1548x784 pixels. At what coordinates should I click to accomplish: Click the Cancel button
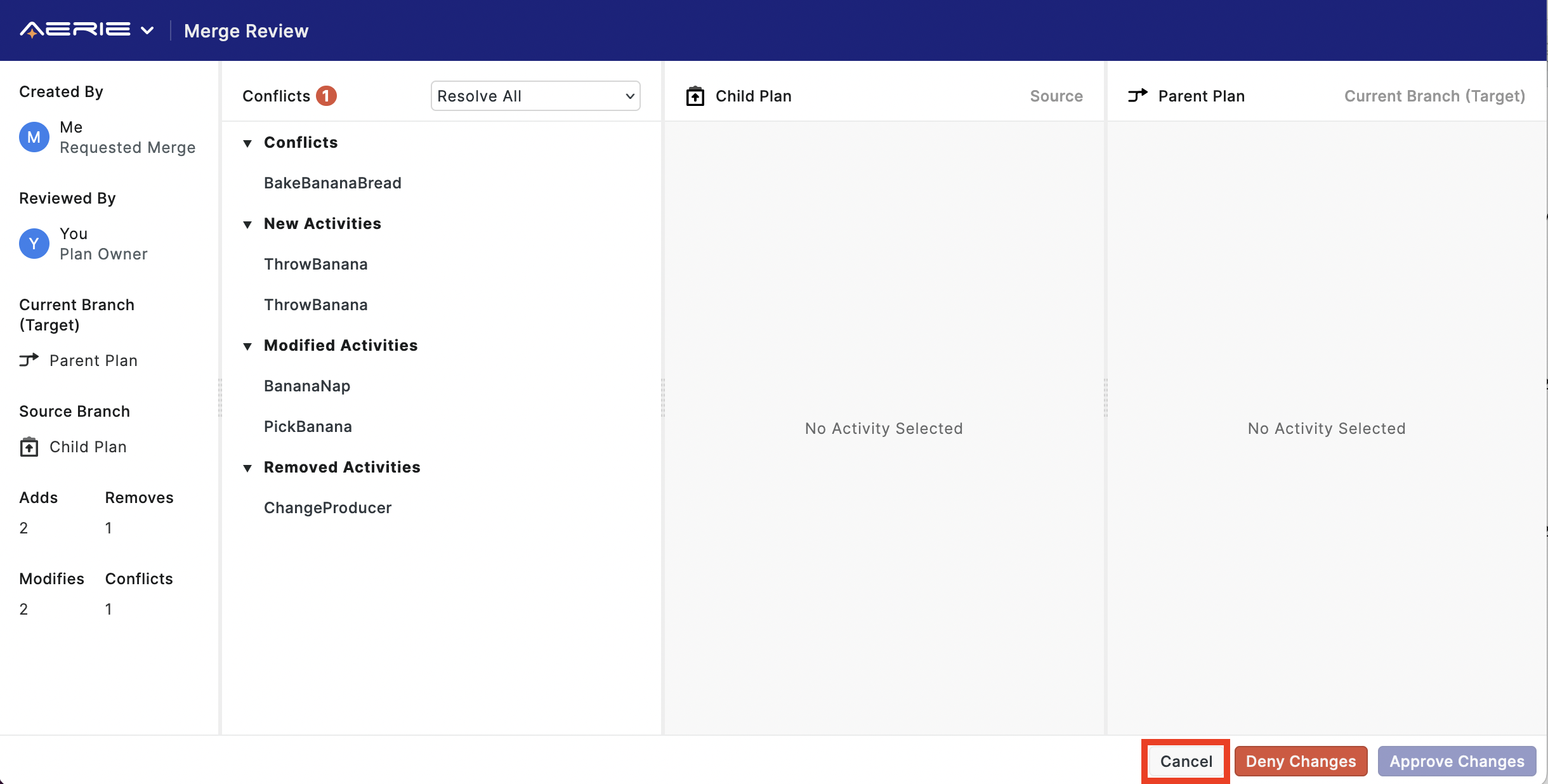tap(1185, 761)
